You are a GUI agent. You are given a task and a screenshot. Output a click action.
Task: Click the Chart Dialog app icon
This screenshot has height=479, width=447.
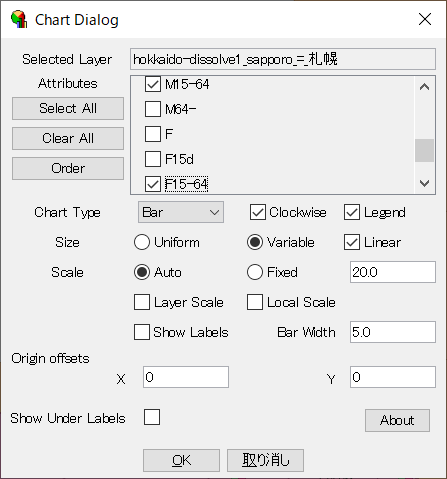click(19, 20)
